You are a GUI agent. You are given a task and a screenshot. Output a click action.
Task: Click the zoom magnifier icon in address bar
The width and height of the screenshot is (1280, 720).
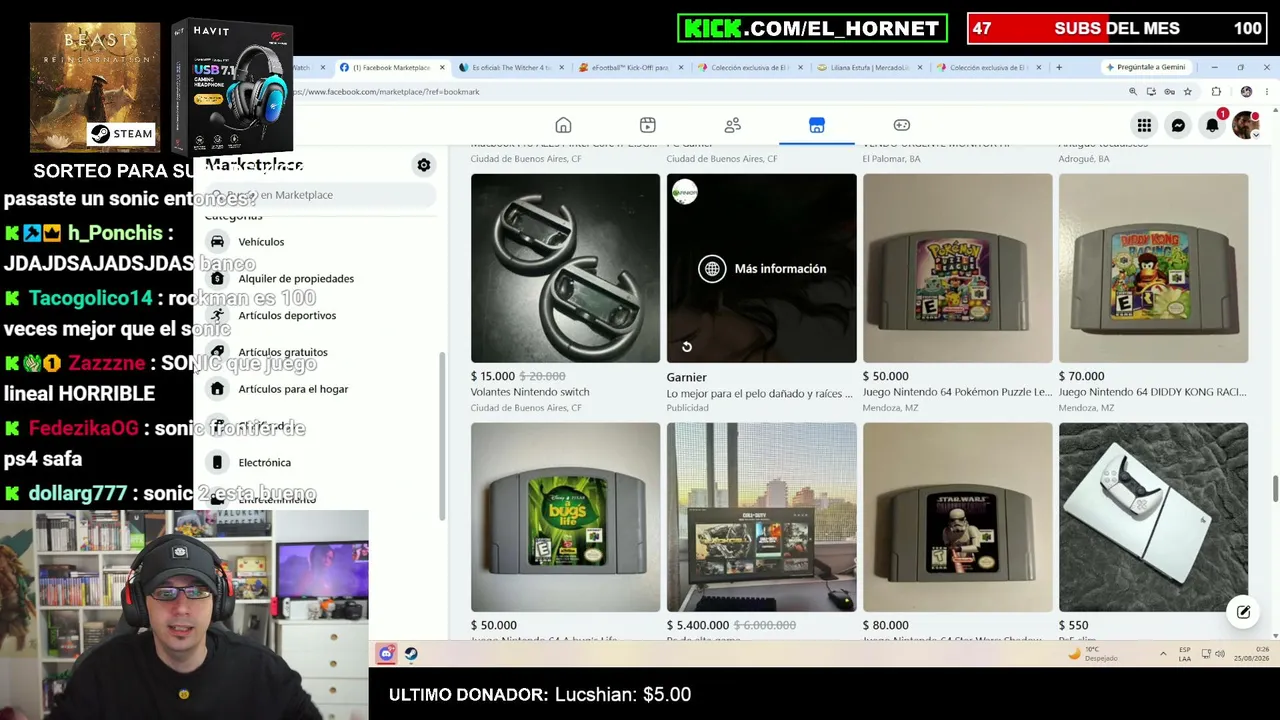point(1133,92)
